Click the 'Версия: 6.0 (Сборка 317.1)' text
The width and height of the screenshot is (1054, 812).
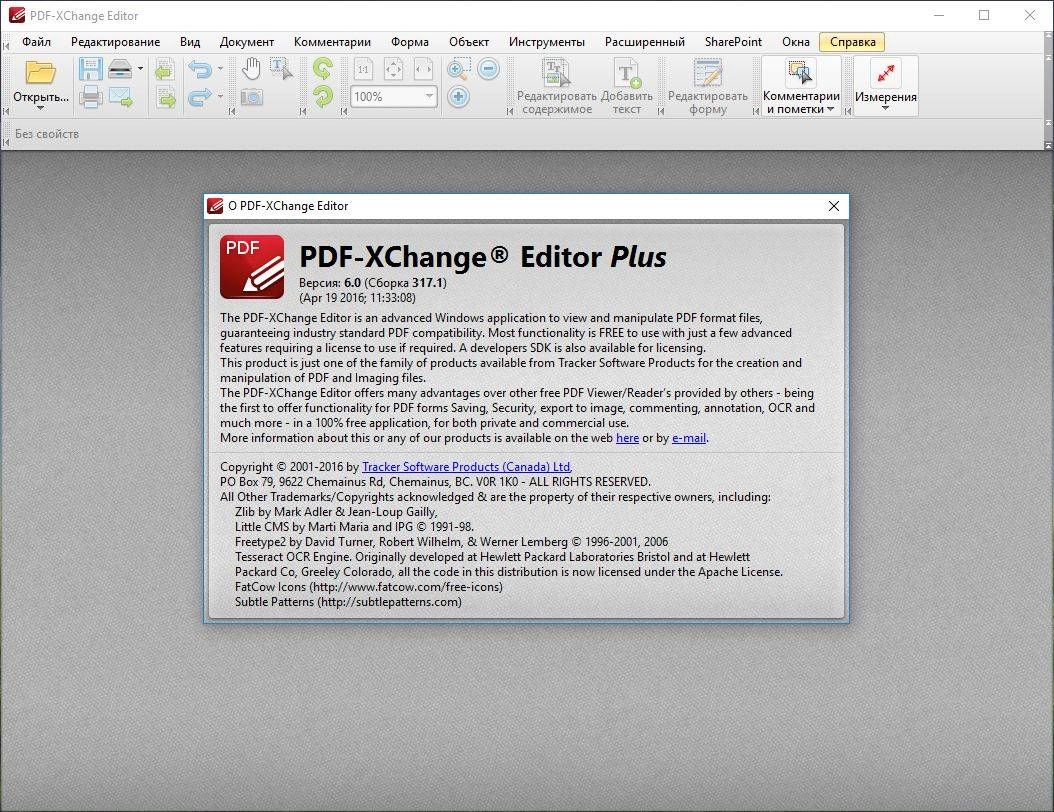pos(373,283)
